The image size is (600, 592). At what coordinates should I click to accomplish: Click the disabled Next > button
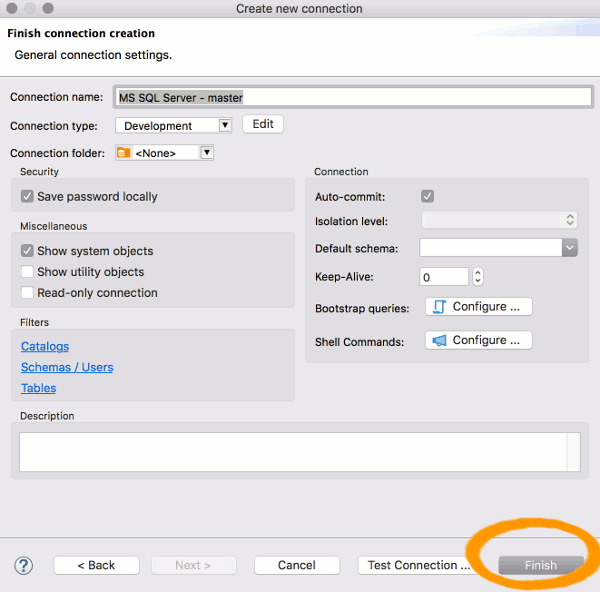193,565
